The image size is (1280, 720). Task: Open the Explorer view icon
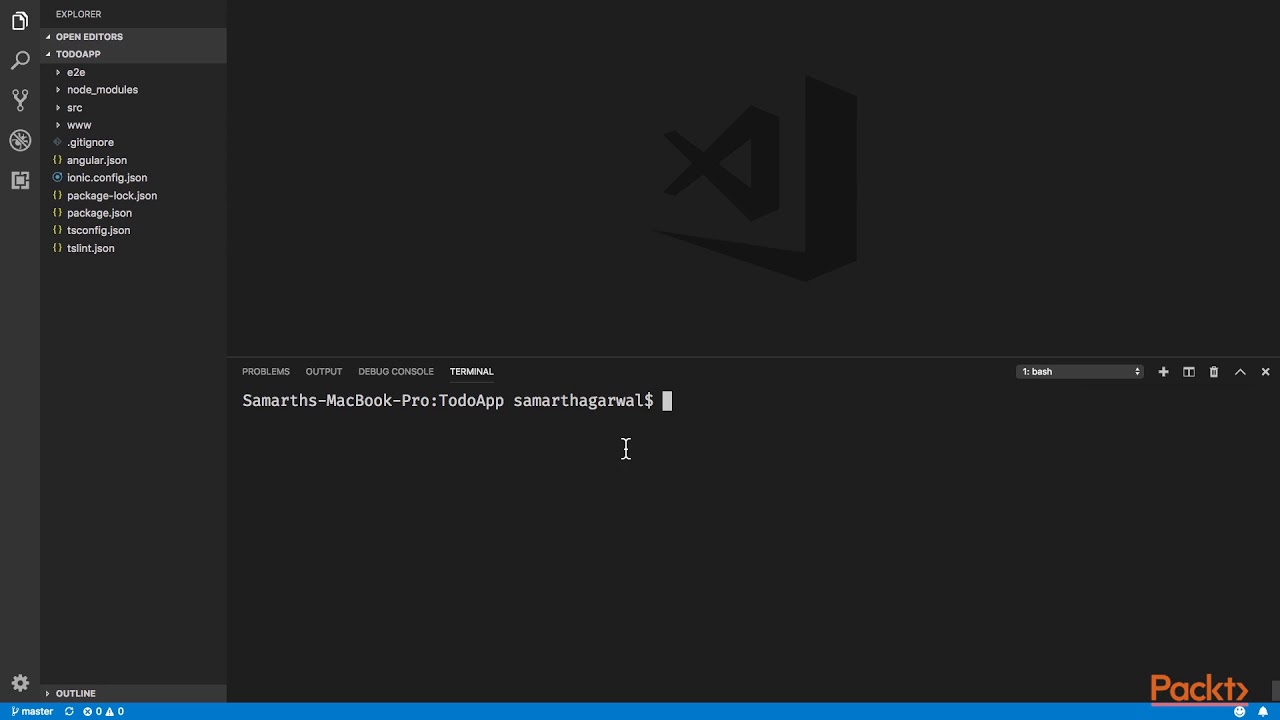[x=20, y=21]
